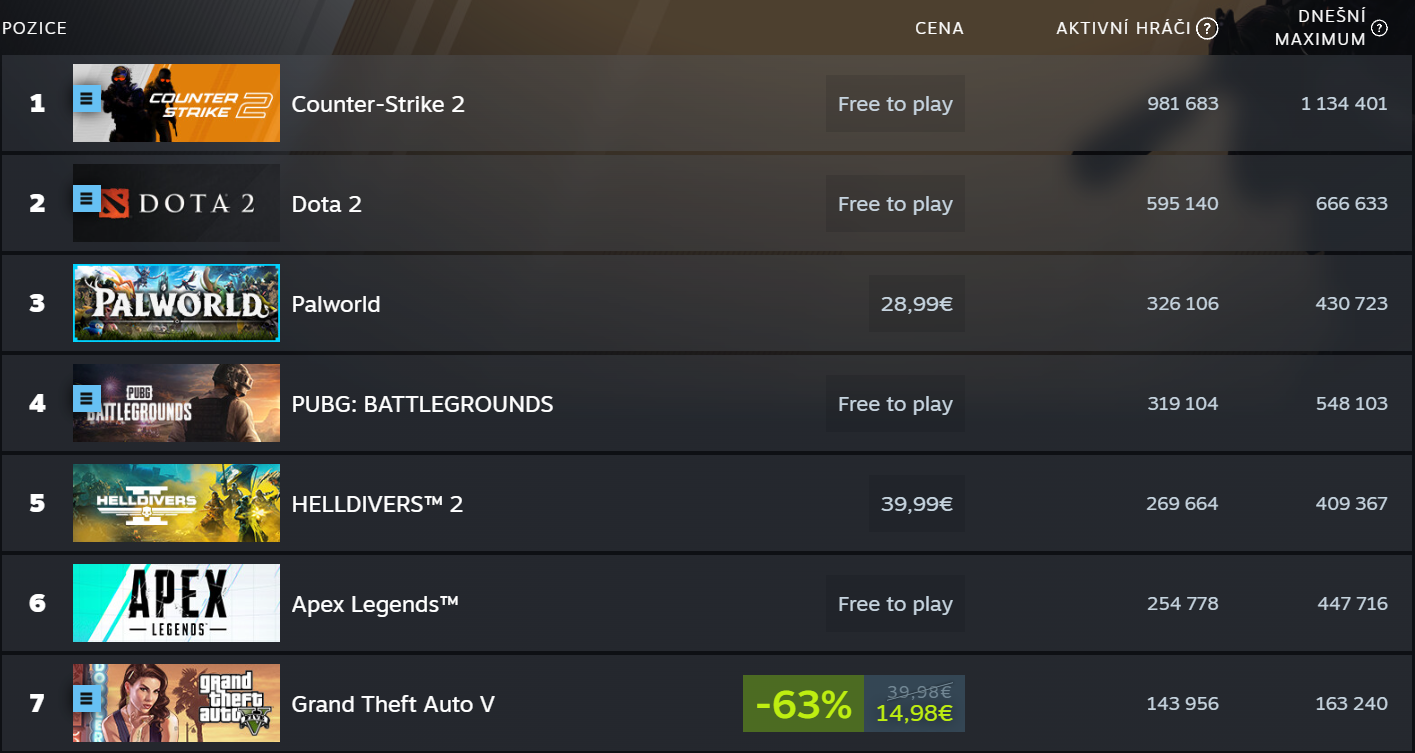Click the blue list icon on Dota 2
The height and width of the screenshot is (753, 1415).
(86, 199)
